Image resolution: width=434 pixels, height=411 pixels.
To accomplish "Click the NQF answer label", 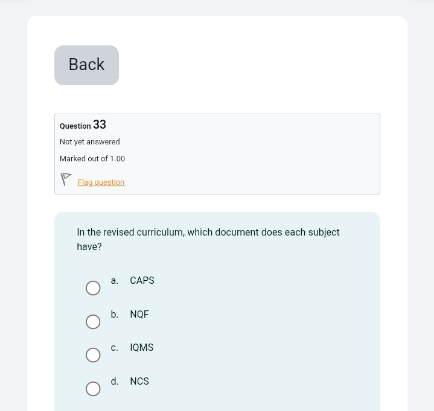I will coord(139,314).
